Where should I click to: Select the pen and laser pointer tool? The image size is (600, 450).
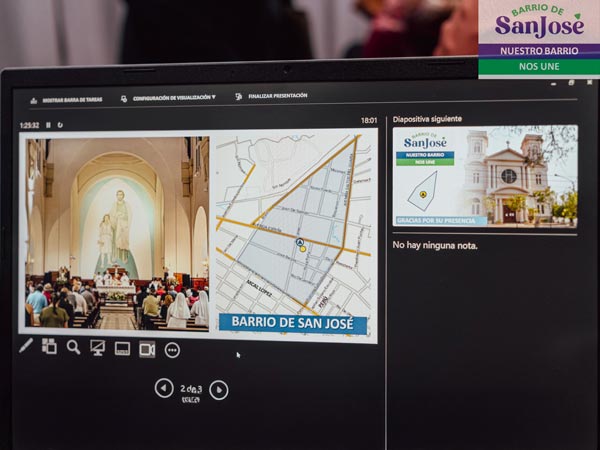26,346
